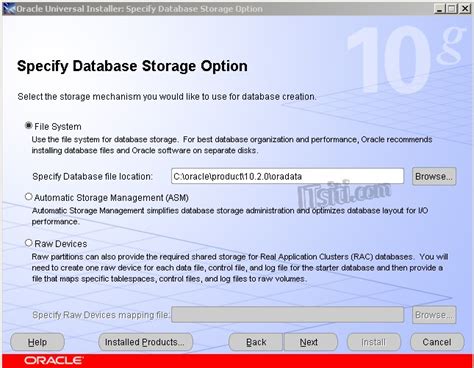
Task: Click the Oracle installer title bar icon
Action: (x=9, y=8)
